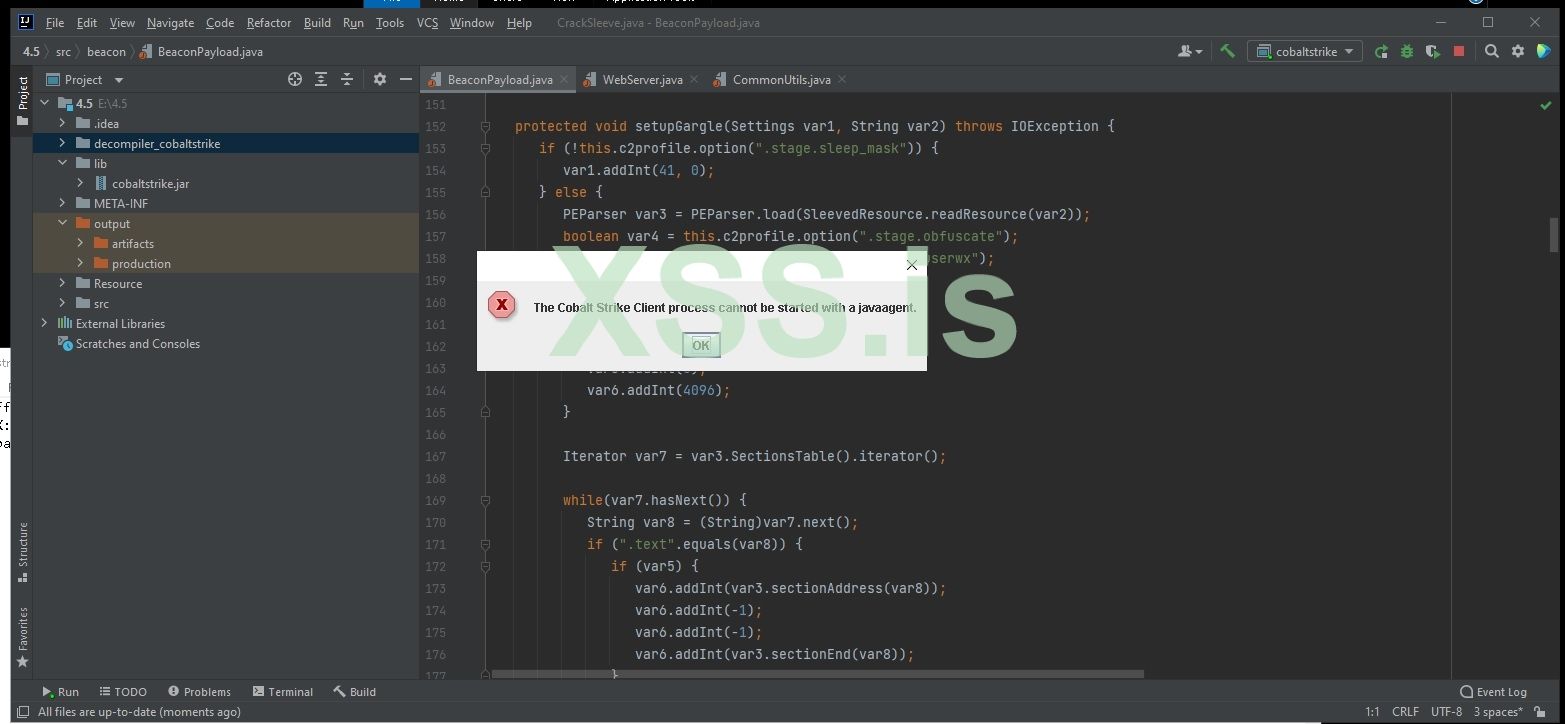The image size is (1565, 724).
Task: Click the green Debug bug icon
Action: (x=1407, y=51)
